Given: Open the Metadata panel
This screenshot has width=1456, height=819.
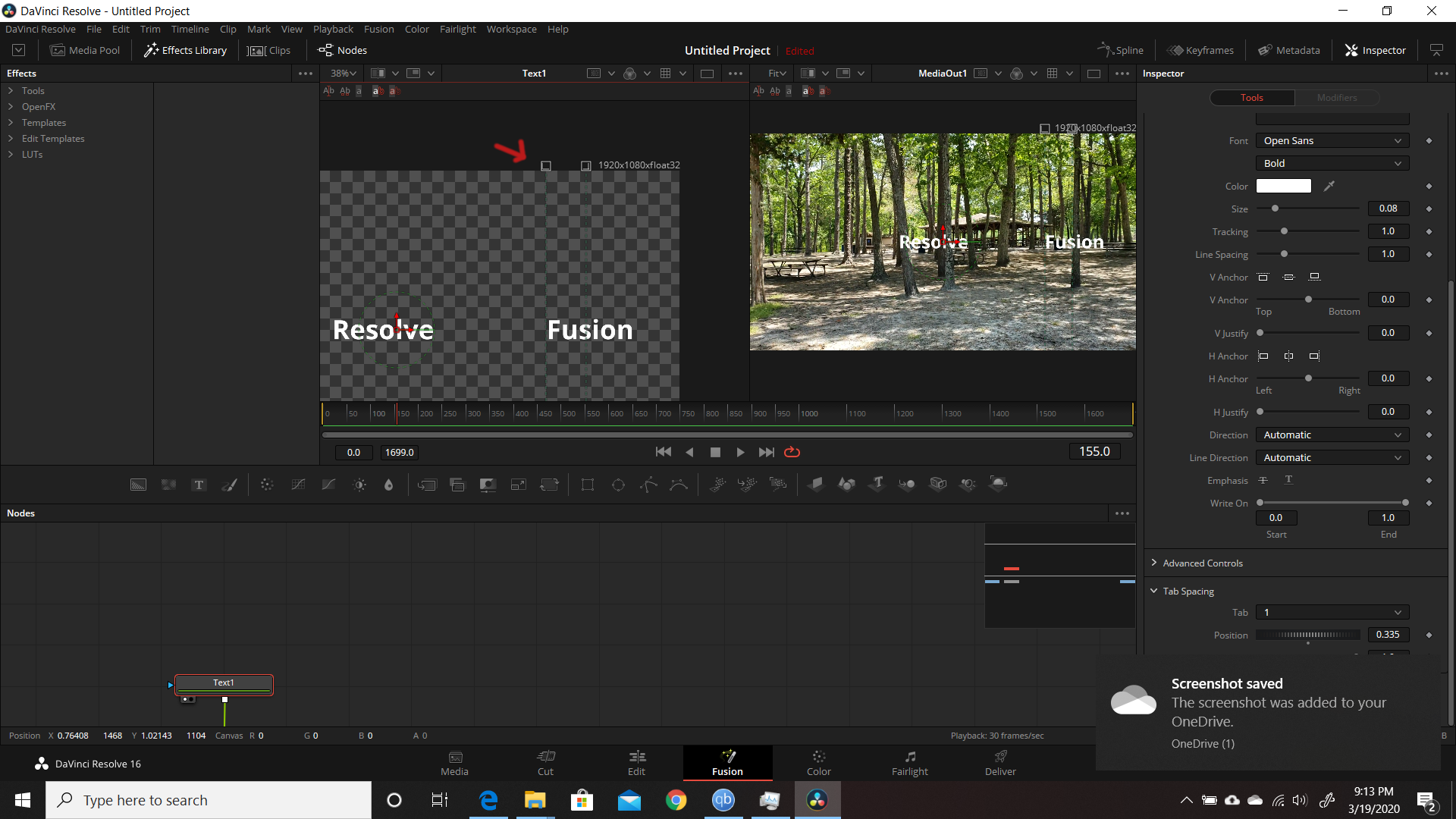Looking at the screenshot, I should (x=1289, y=50).
